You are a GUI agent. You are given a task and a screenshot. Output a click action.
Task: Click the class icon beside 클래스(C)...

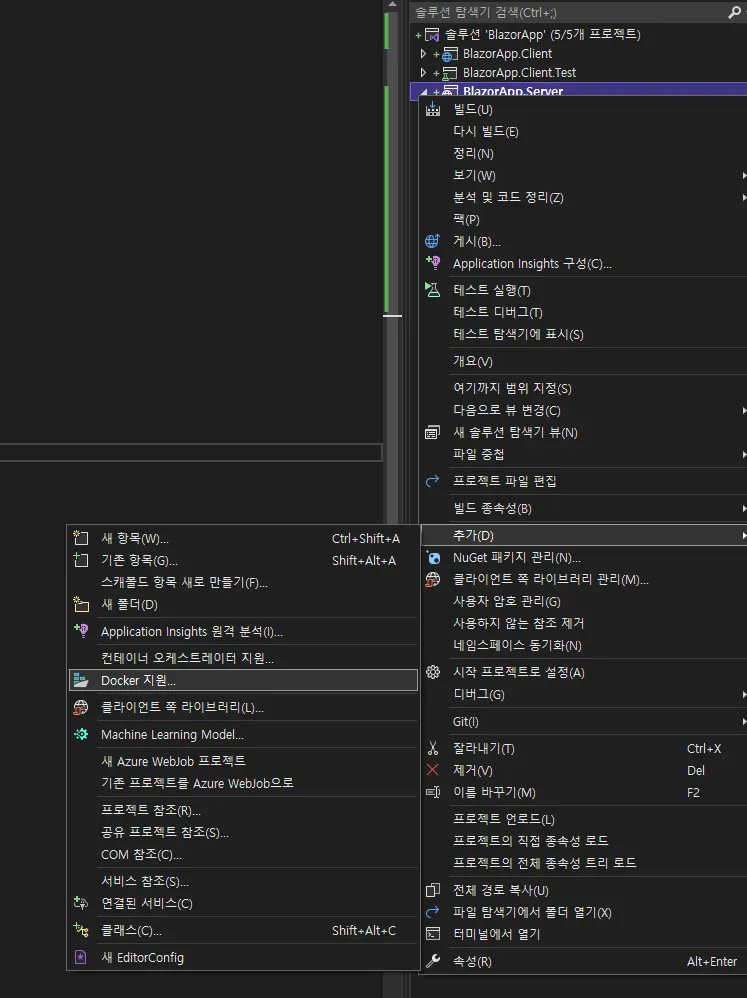click(x=81, y=930)
